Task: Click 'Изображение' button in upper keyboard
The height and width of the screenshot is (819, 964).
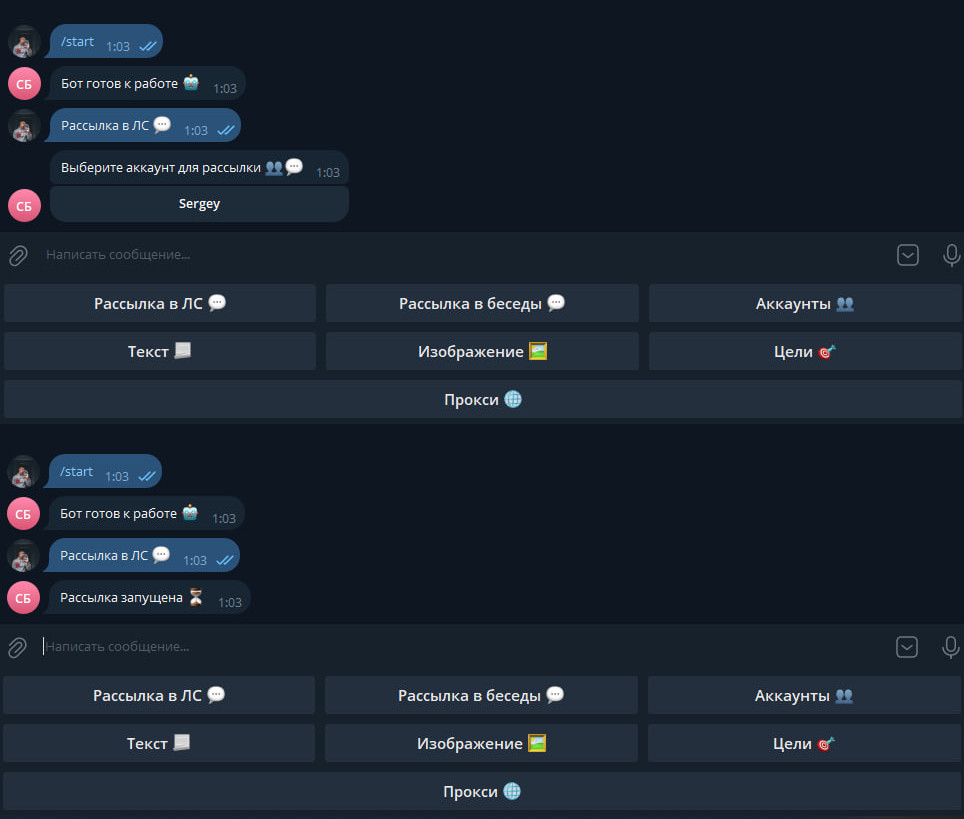Action: [x=482, y=351]
